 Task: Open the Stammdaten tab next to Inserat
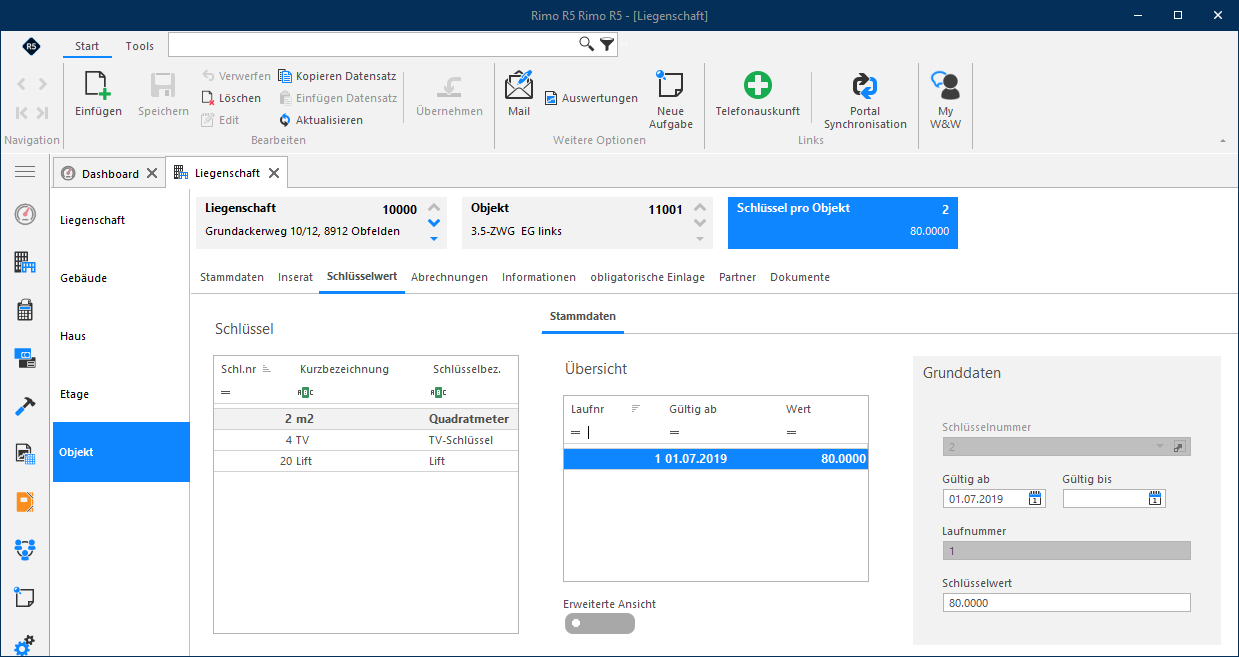click(232, 277)
